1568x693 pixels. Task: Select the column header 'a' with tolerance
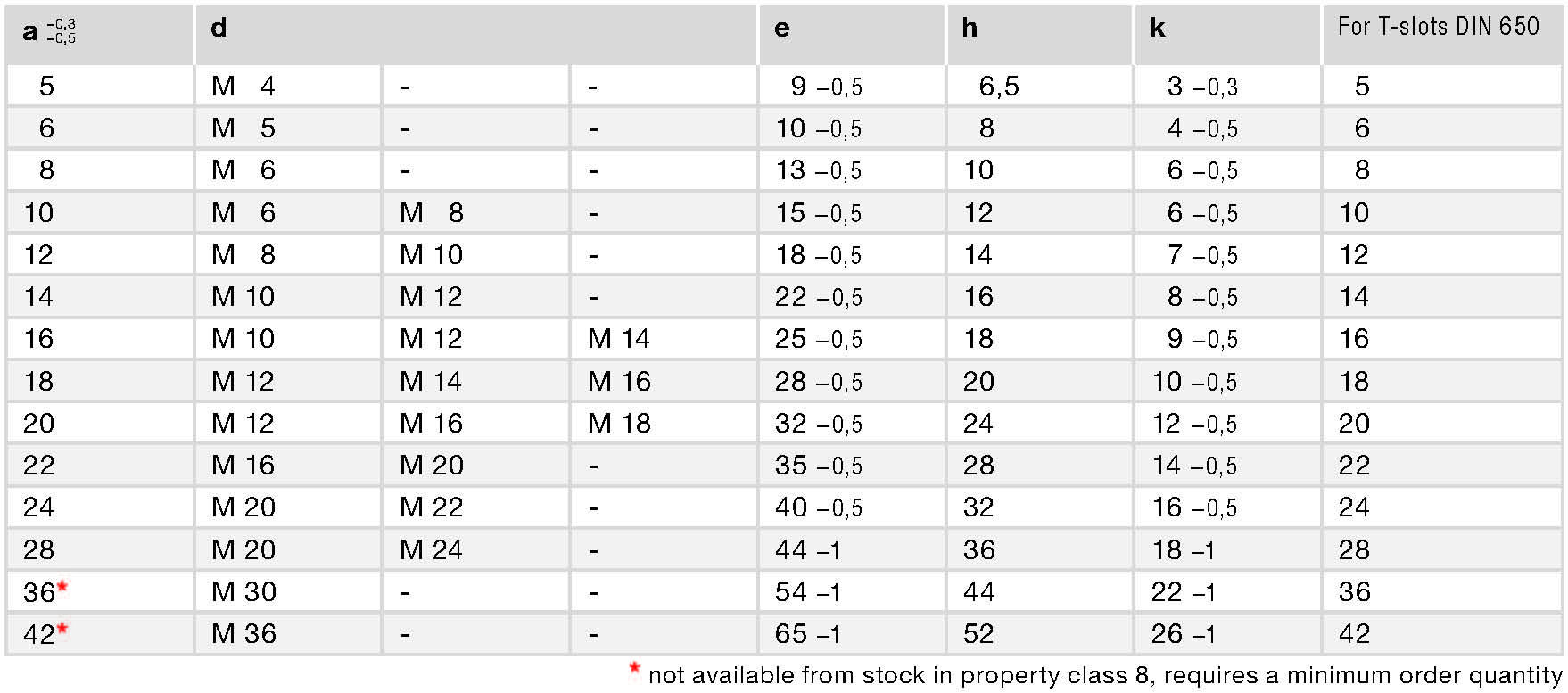tap(49, 32)
